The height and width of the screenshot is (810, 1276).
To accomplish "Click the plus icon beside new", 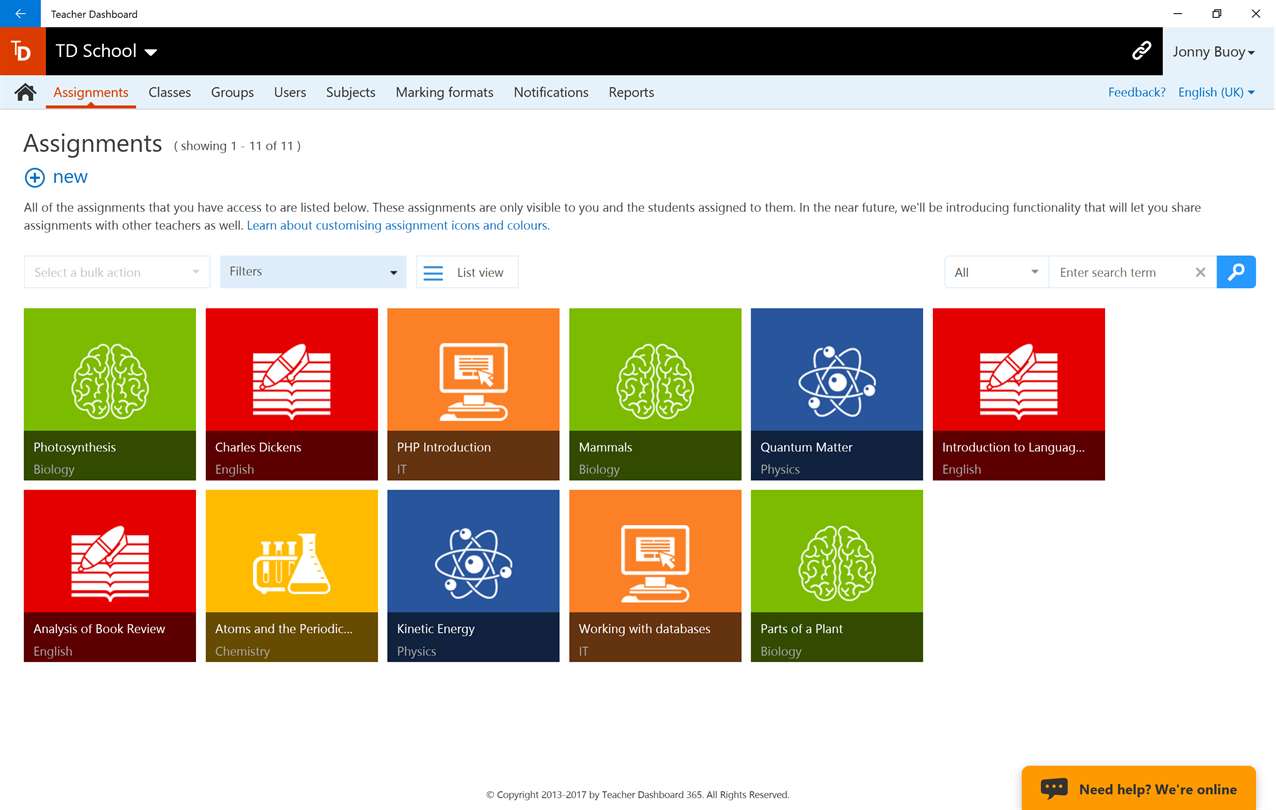I will (35, 177).
